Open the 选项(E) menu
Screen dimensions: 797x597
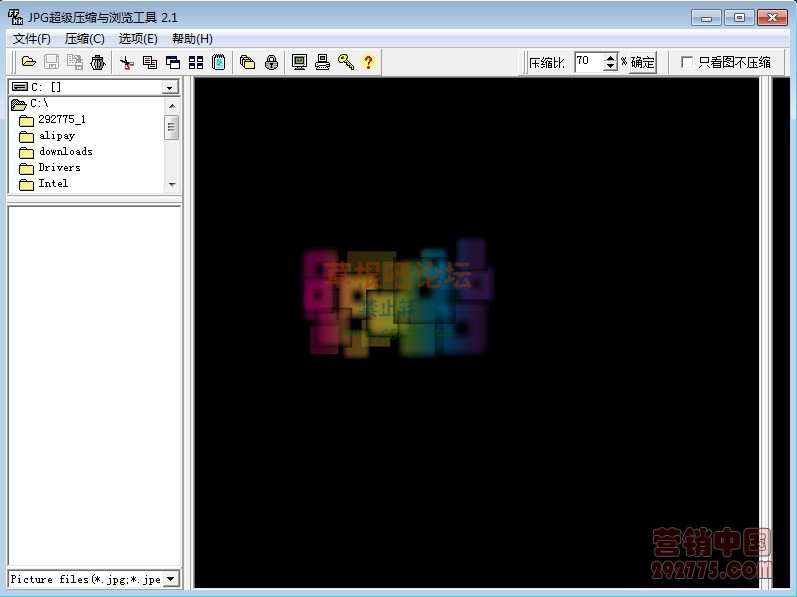pos(138,38)
